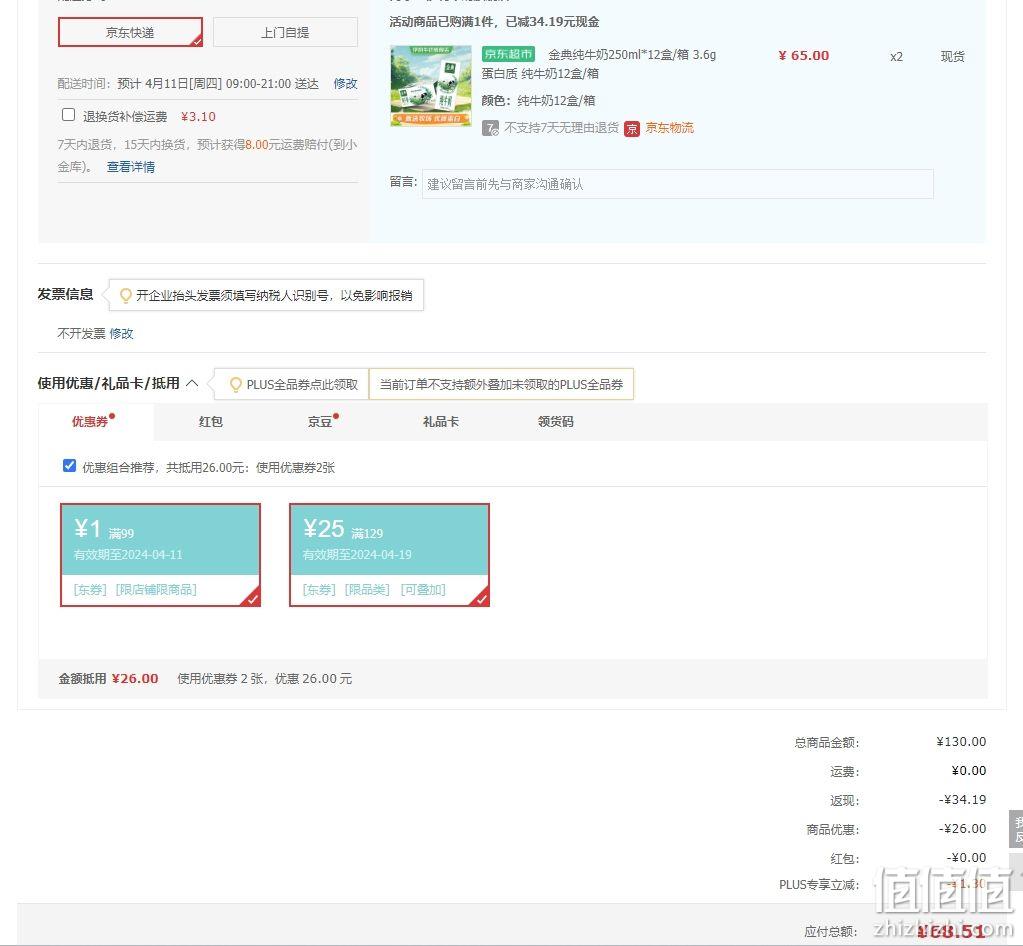1023x946 pixels.
Task: Click the 不开发票 invoice status
Action: click(x=82, y=333)
